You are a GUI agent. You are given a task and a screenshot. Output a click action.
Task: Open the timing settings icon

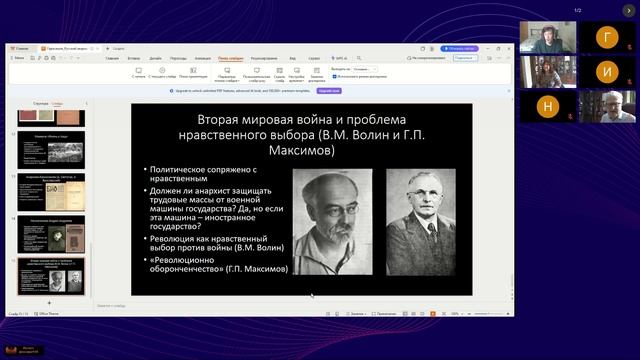pyautogui.click(x=297, y=71)
